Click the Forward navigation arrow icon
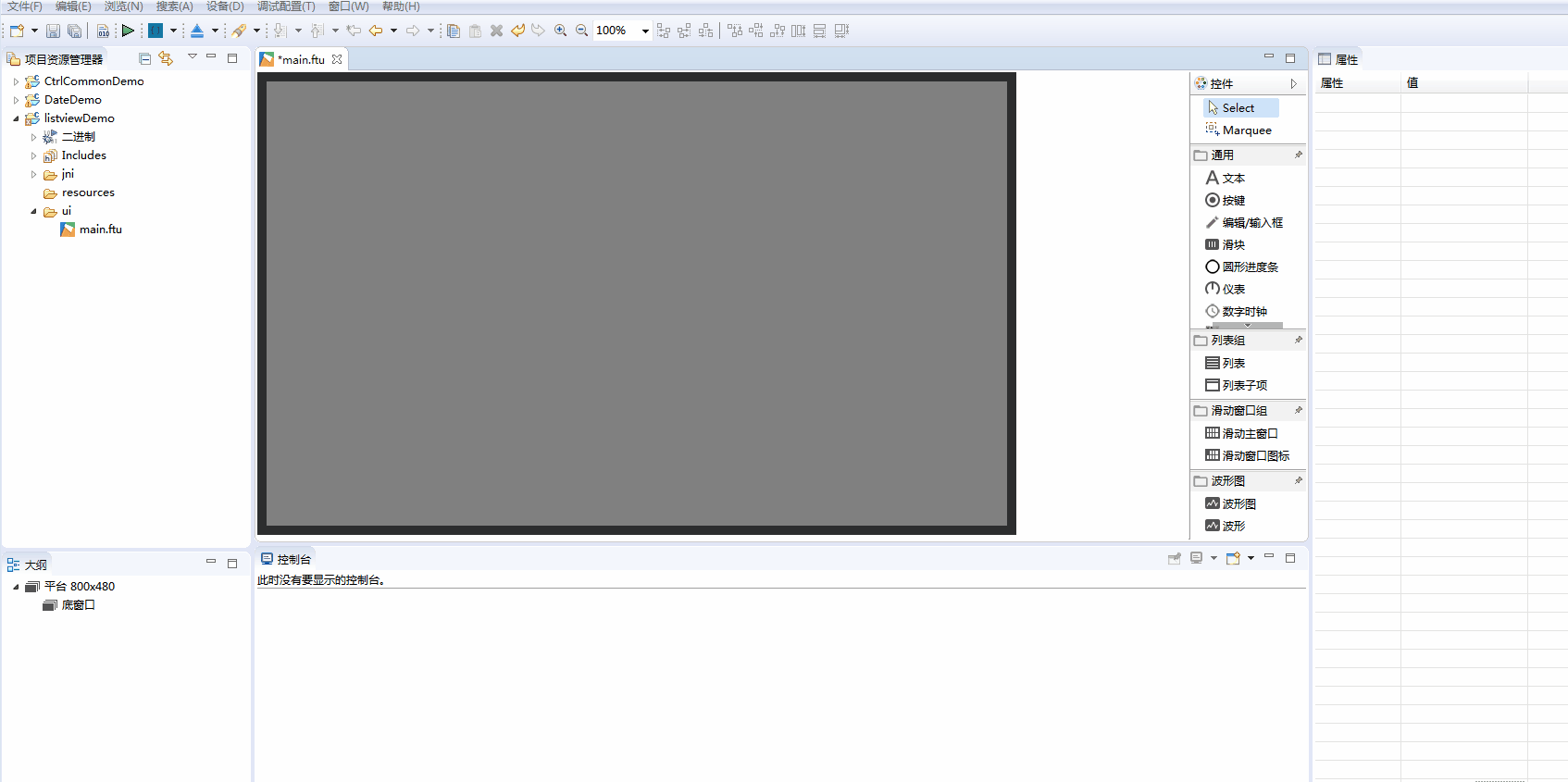 click(x=413, y=31)
